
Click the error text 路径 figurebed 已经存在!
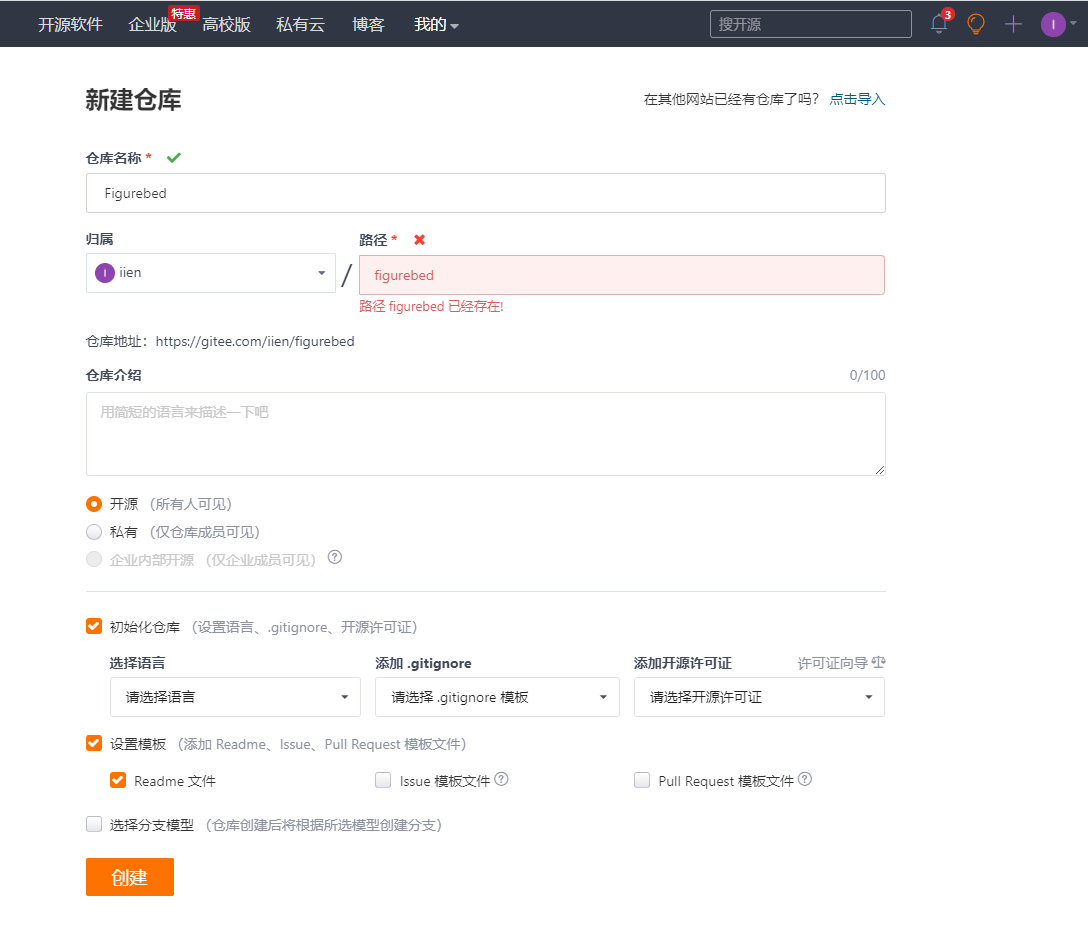(x=431, y=306)
